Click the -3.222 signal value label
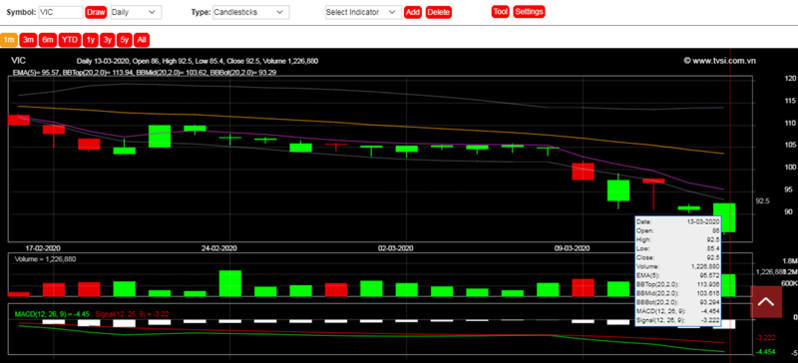 (x=765, y=338)
